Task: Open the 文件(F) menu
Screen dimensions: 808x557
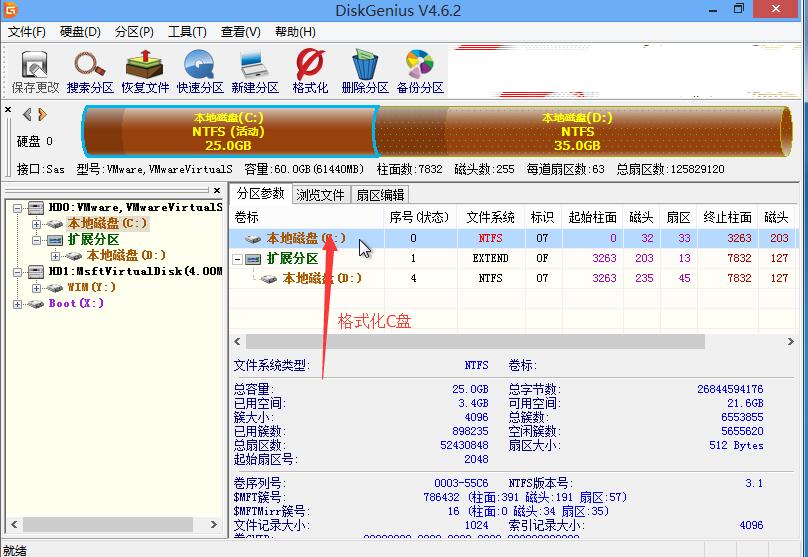Action: (26, 32)
